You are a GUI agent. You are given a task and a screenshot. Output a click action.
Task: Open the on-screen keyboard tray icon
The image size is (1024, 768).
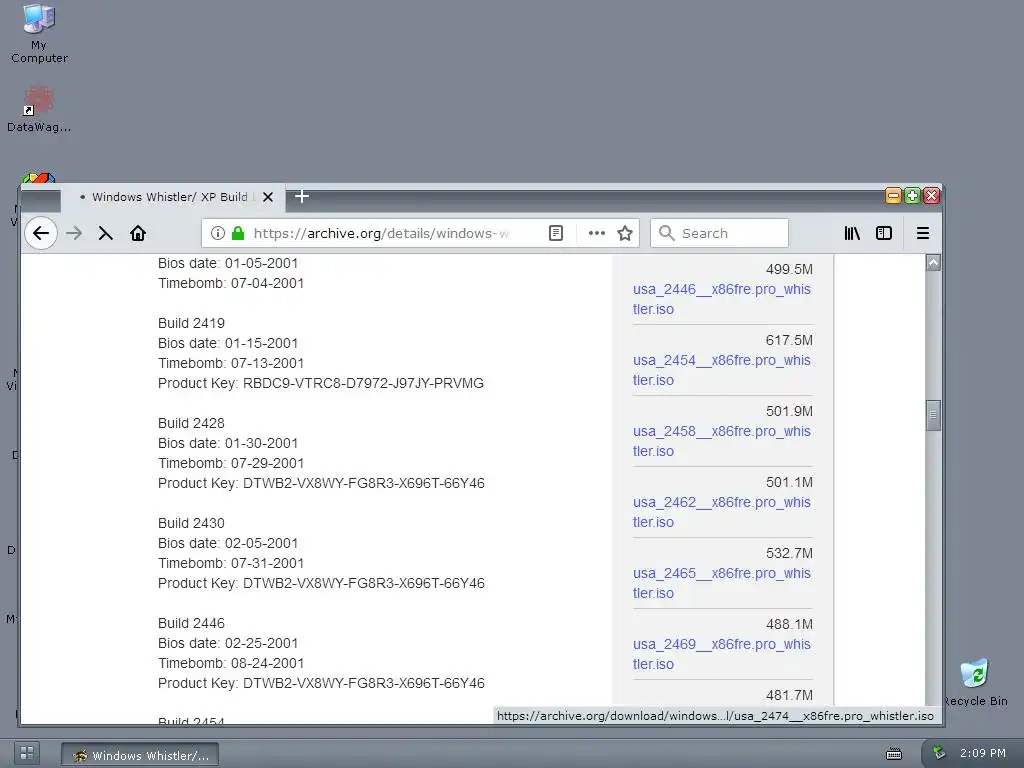894,754
